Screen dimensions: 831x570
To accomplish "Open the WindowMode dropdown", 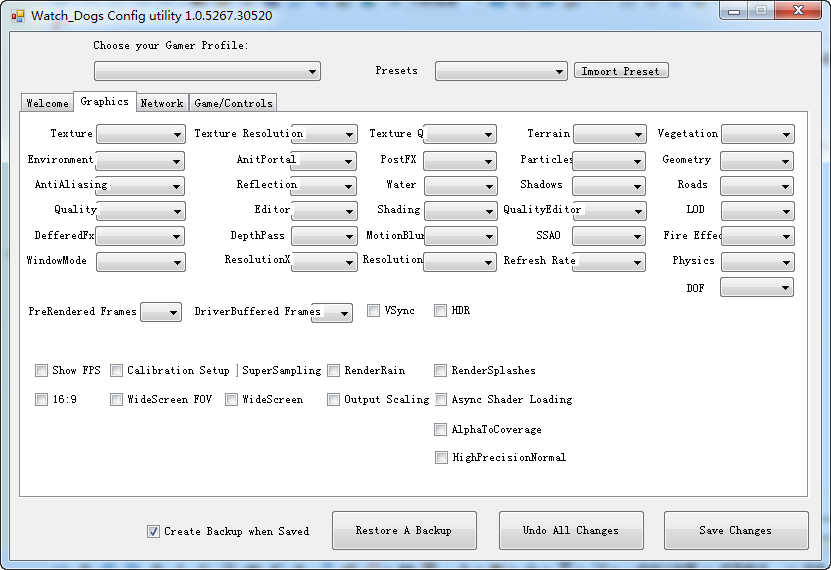I will [140, 262].
